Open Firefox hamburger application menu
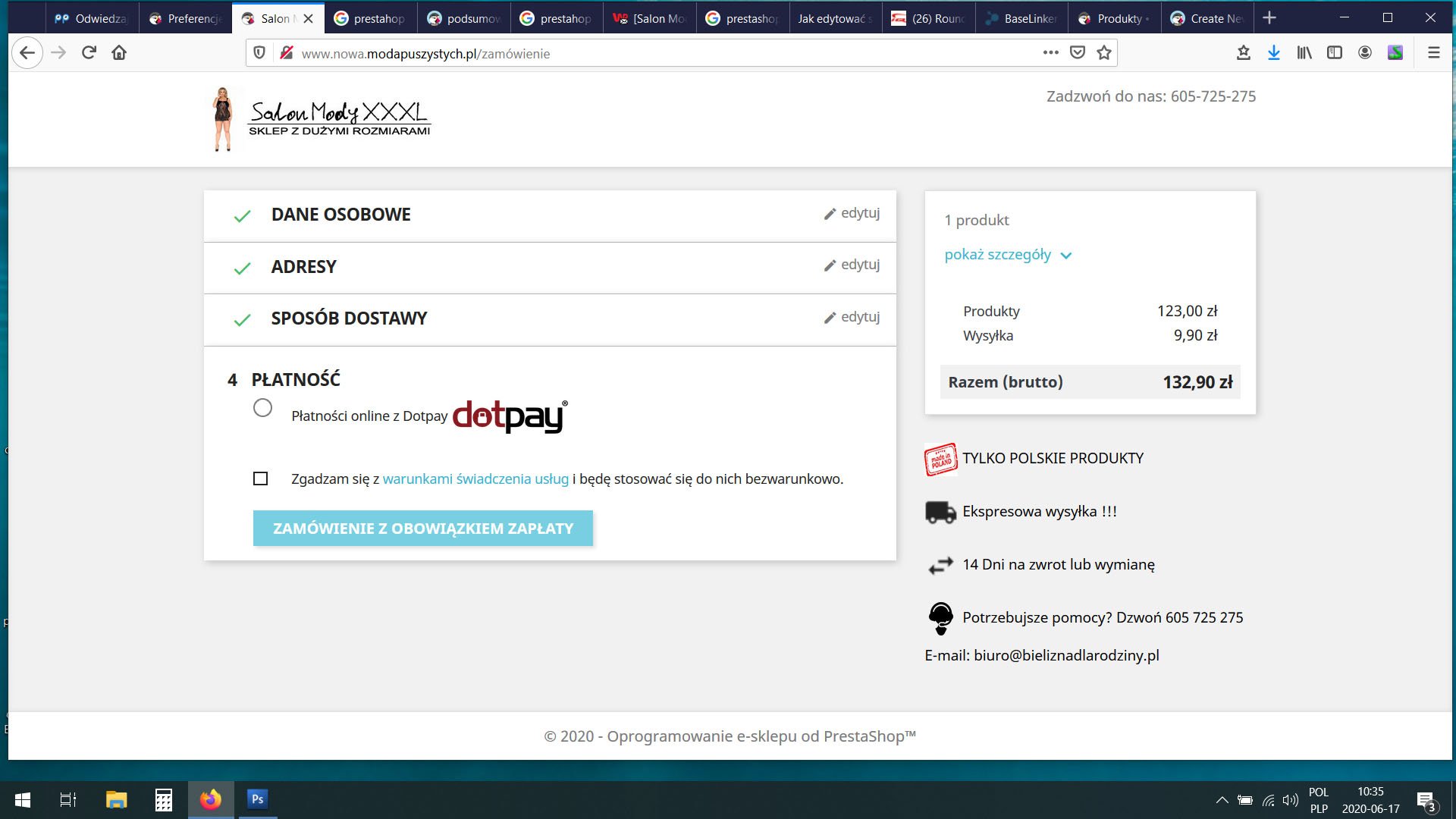 [1433, 52]
